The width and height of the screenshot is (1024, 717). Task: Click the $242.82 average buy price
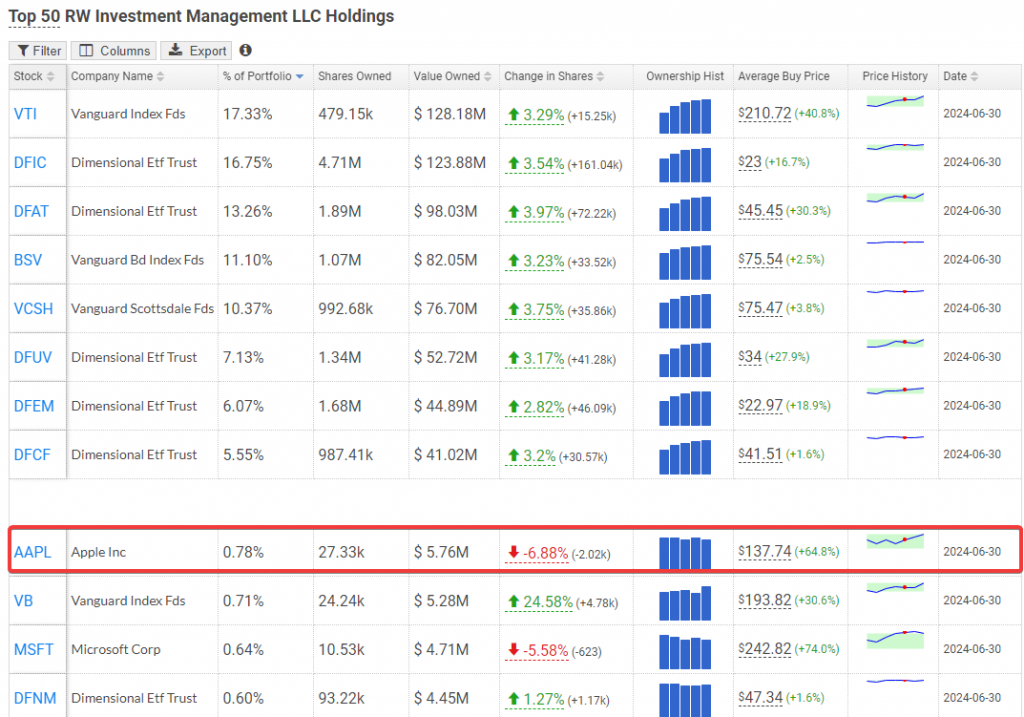coord(765,649)
